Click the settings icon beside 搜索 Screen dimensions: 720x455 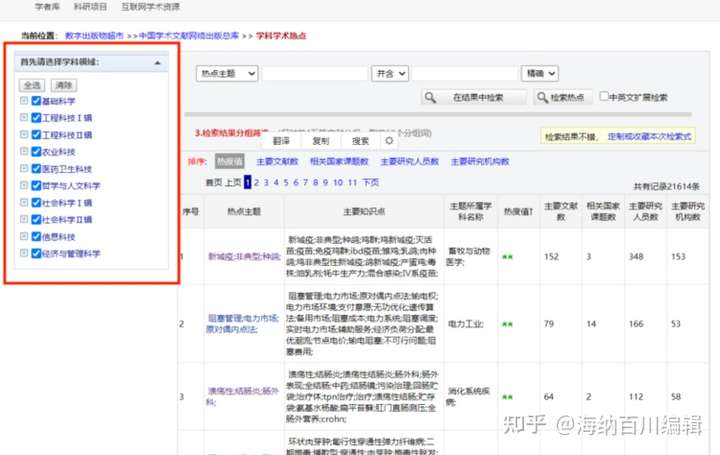pos(390,141)
